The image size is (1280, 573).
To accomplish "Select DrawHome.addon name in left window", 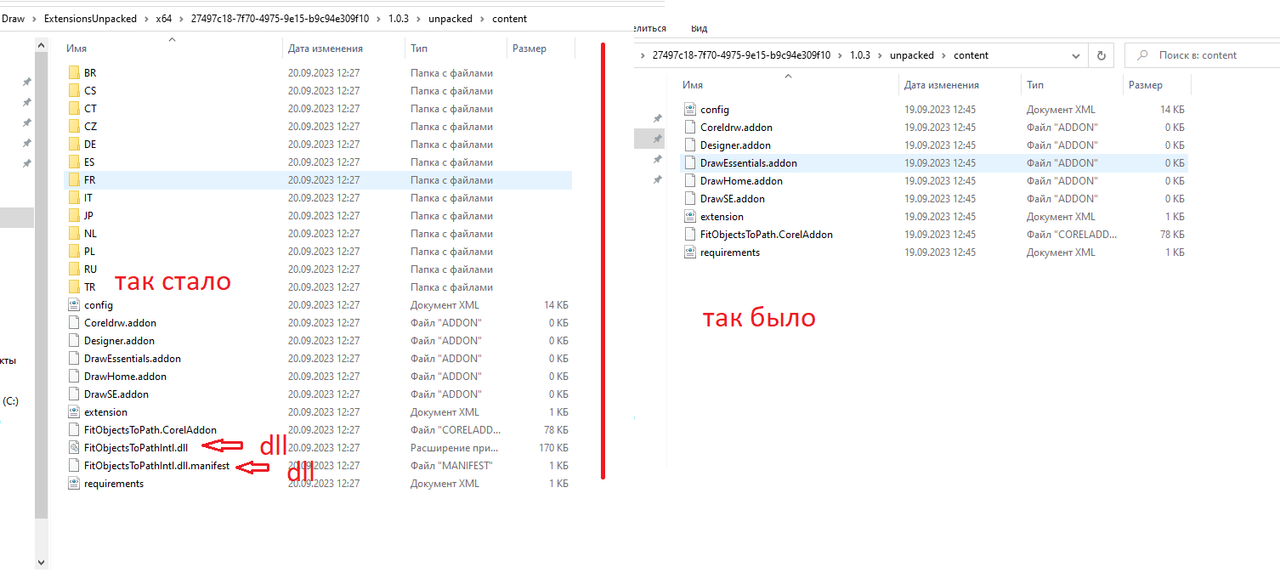I will point(125,377).
